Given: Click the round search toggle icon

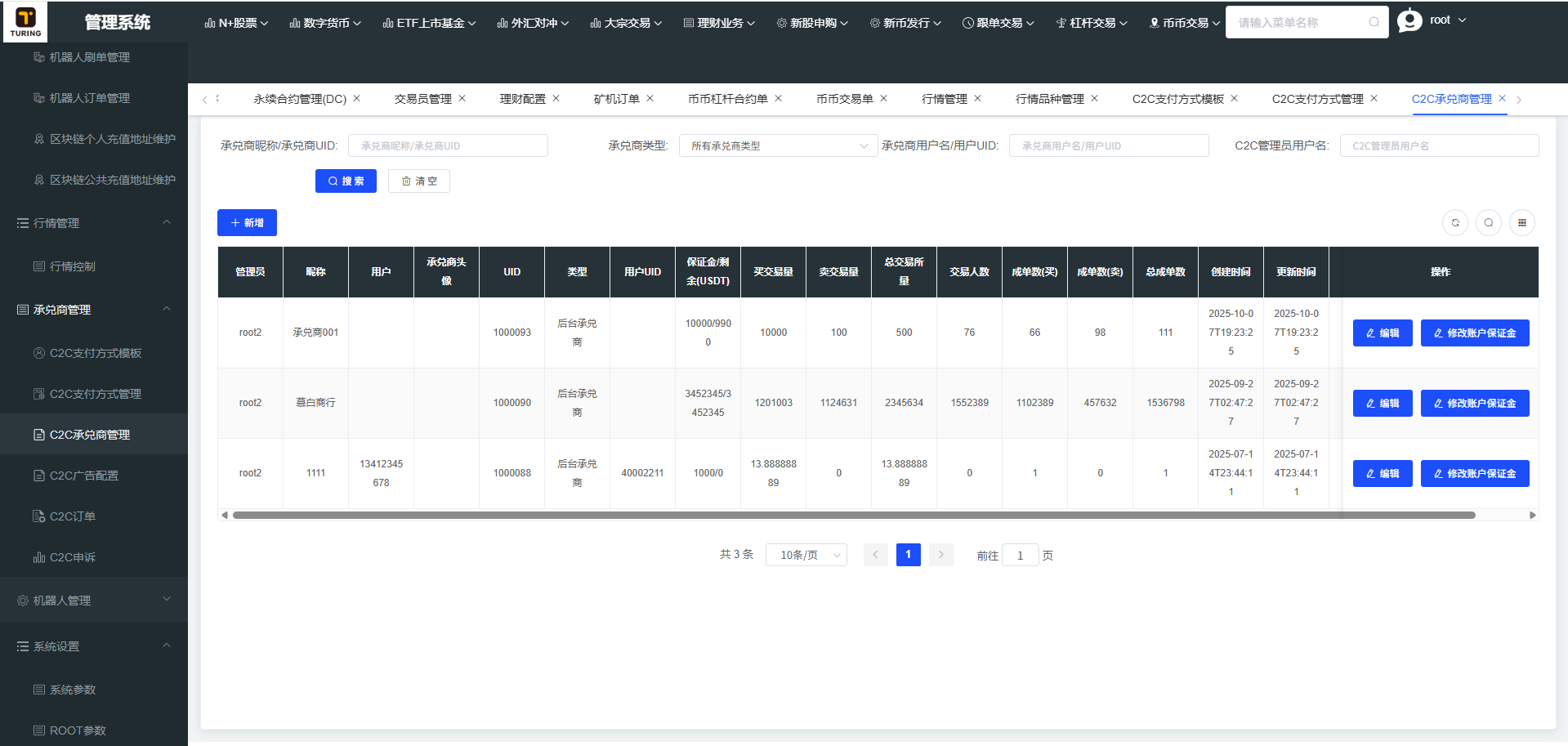Looking at the screenshot, I should pos(1489,223).
